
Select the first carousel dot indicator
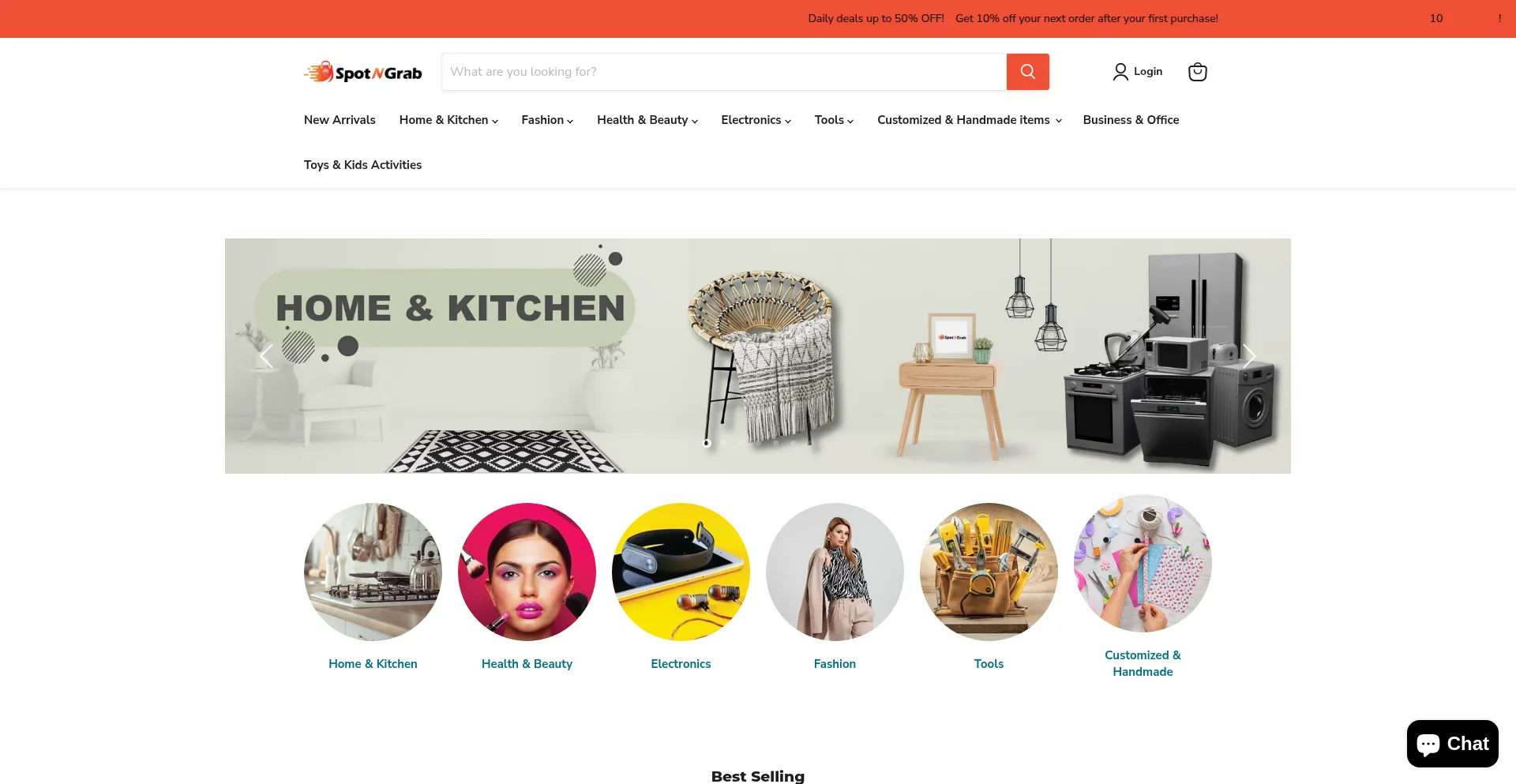[x=707, y=443]
